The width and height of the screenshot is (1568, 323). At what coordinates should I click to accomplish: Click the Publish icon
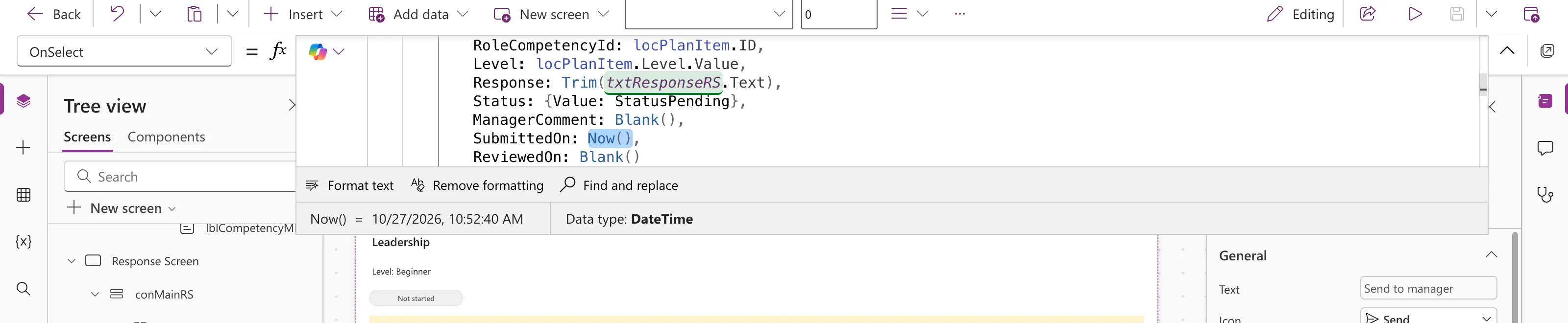[1531, 14]
